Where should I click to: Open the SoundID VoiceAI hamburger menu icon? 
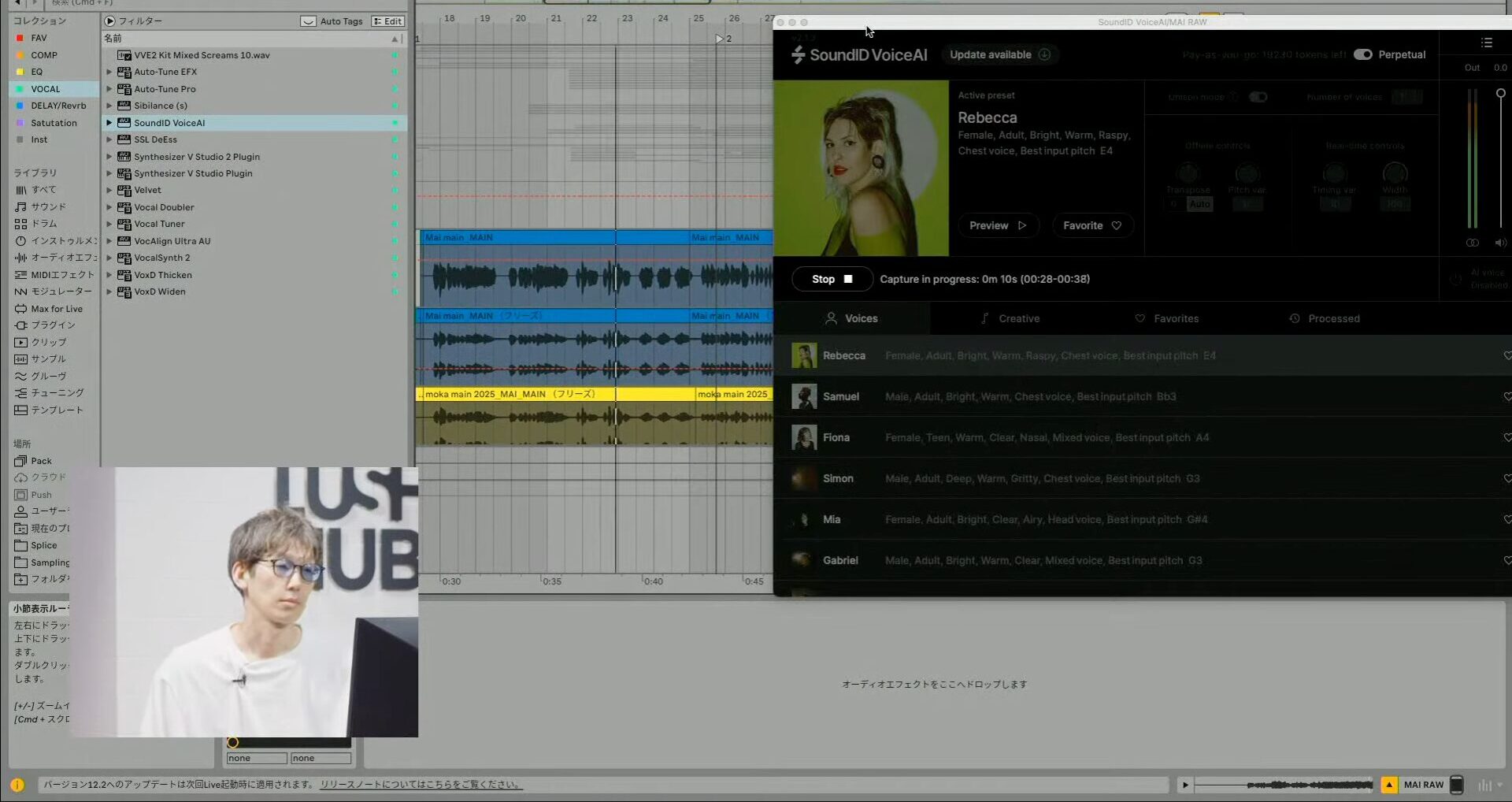point(1486,43)
